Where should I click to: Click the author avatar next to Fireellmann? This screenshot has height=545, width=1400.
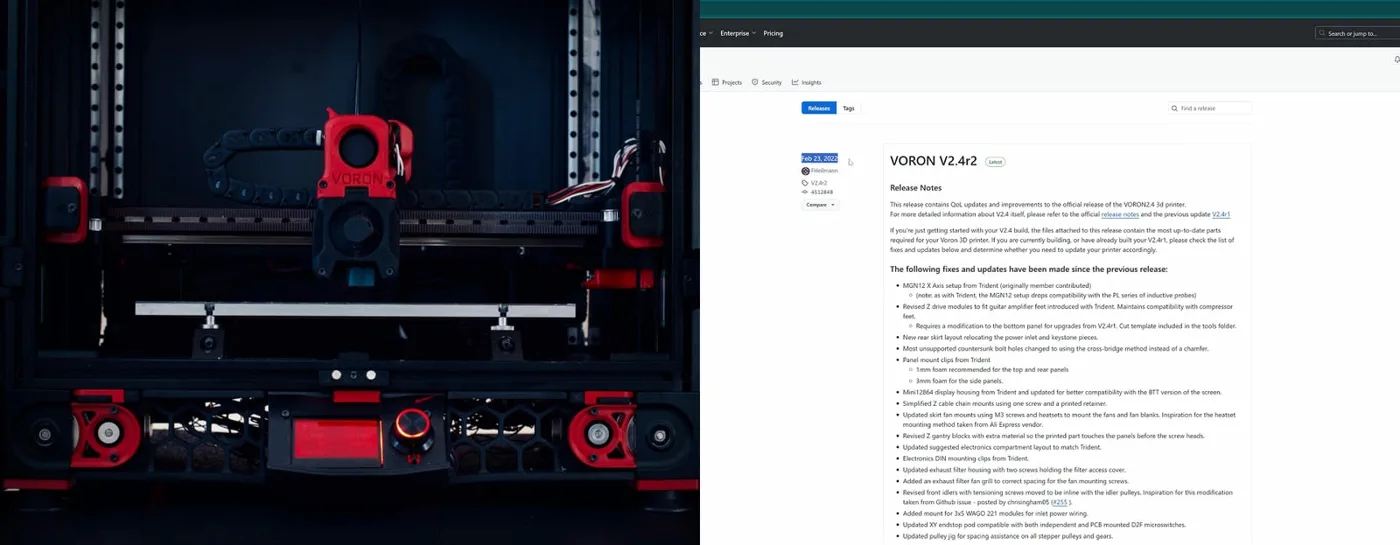point(806,171)
